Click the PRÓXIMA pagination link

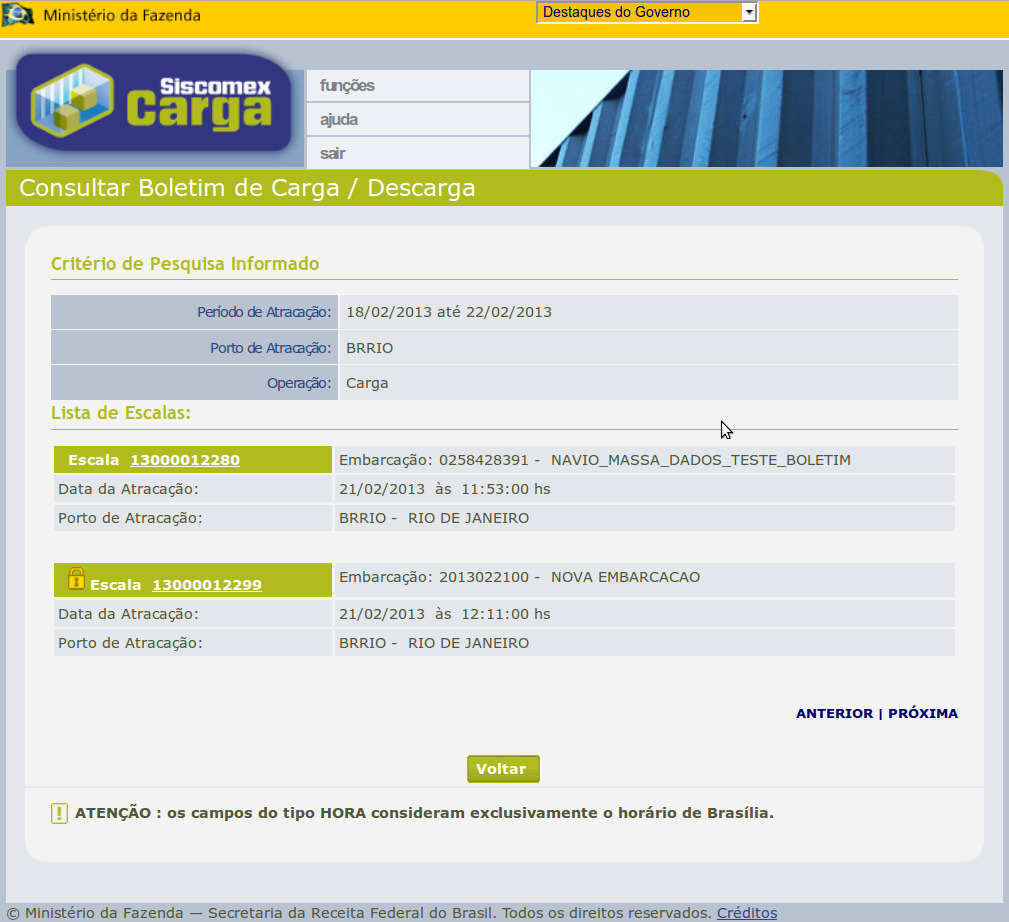tap(923, 713)
